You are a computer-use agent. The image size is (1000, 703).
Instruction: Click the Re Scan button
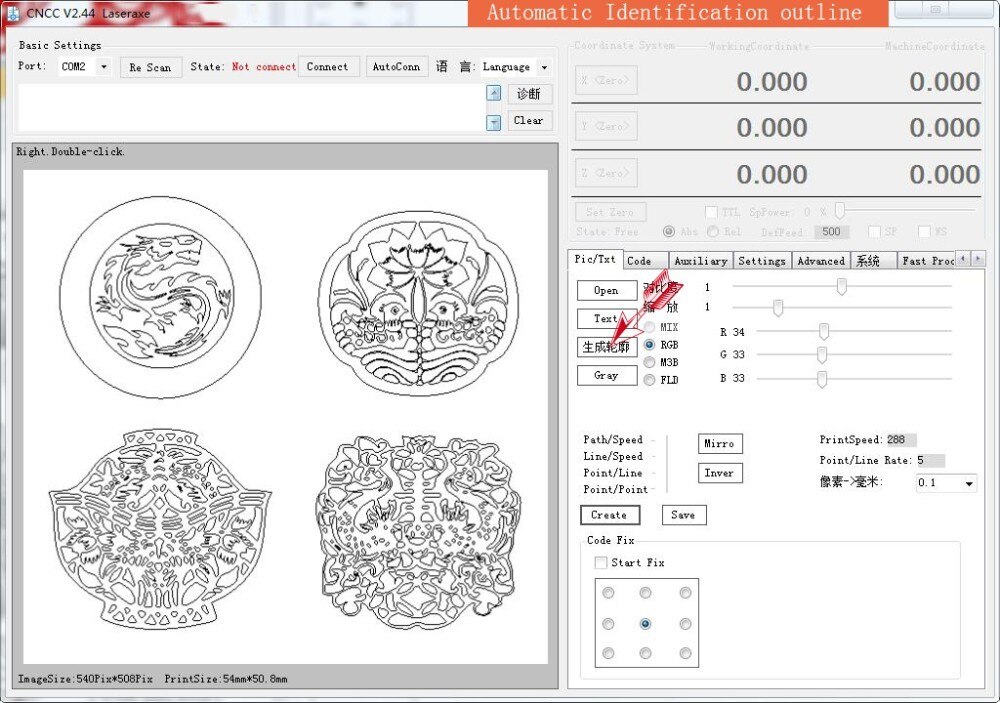click(x=150, y=68)
